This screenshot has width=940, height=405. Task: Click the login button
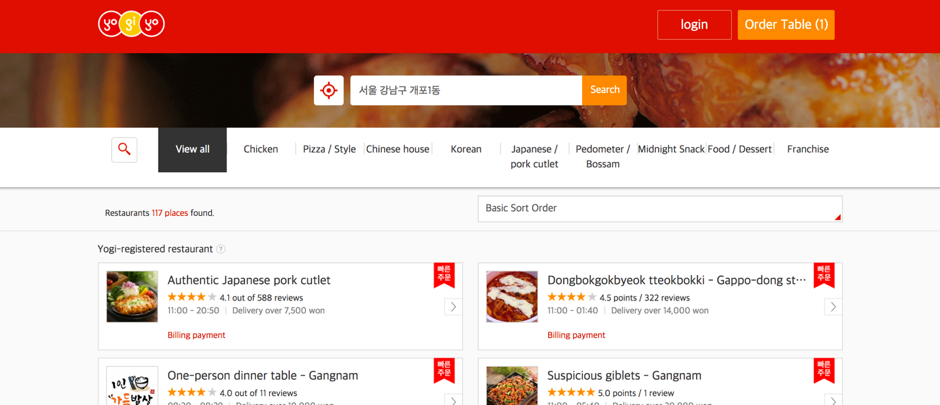pyautogui.click(x=694, y=25)
